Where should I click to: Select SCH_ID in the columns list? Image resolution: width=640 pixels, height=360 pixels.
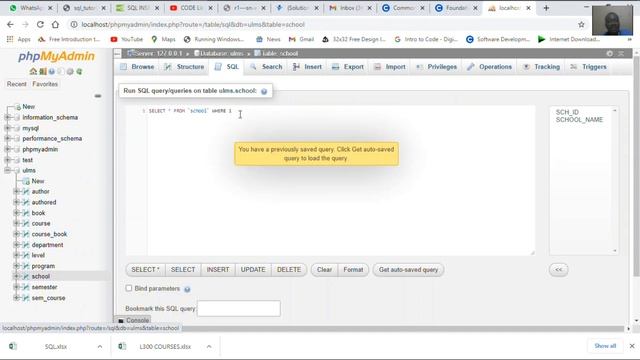567,112
